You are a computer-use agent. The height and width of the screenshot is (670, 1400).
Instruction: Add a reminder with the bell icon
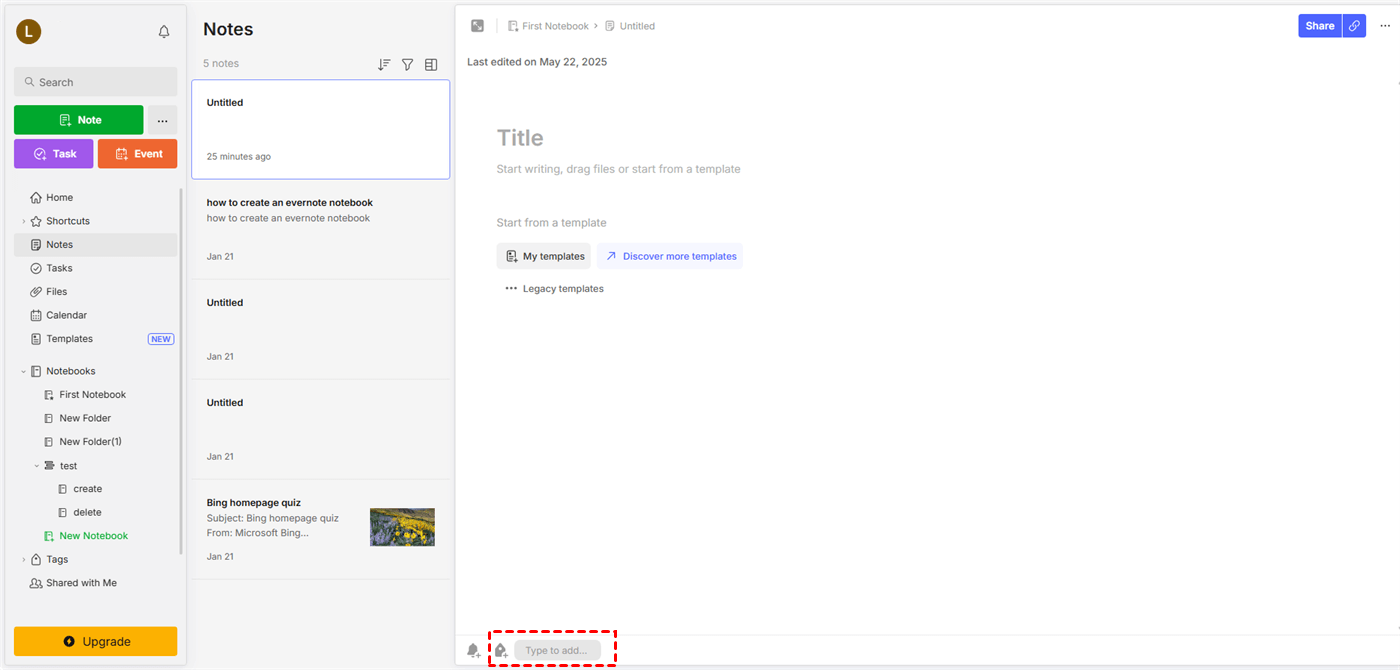tap(474, 651)
